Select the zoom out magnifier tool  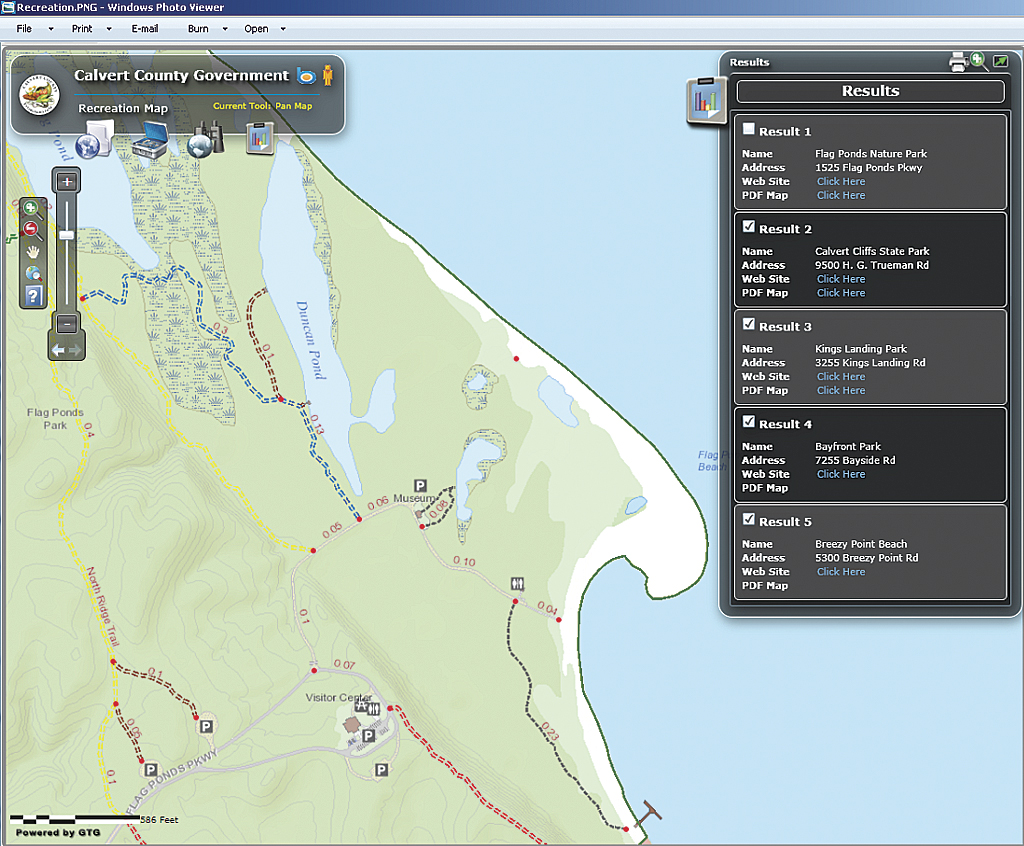click(32, 230)
